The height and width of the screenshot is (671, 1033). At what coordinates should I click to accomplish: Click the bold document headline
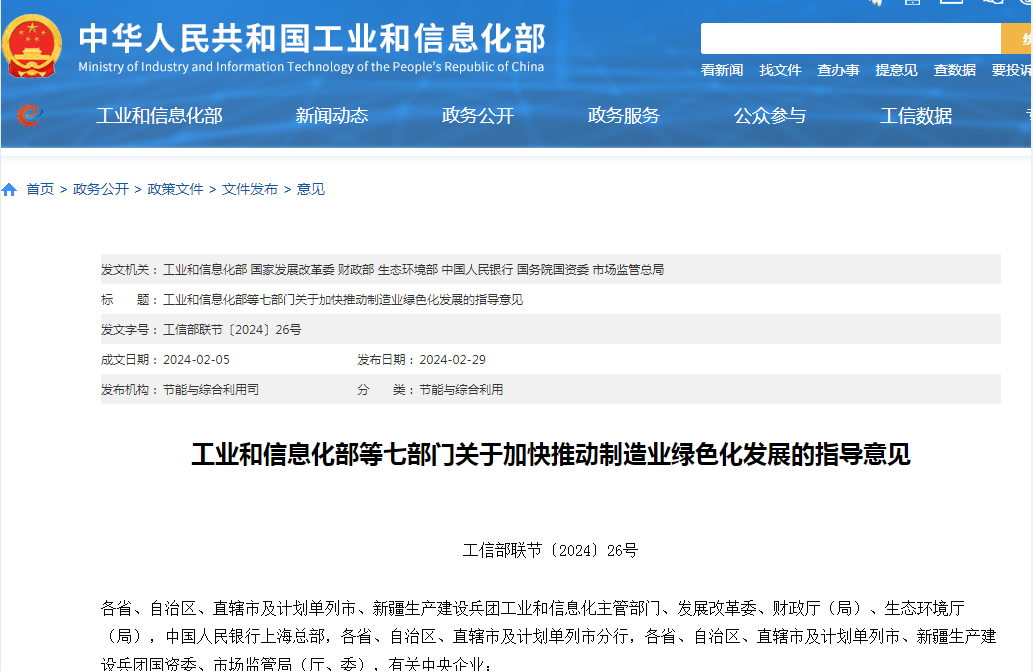tap(551, 454)
